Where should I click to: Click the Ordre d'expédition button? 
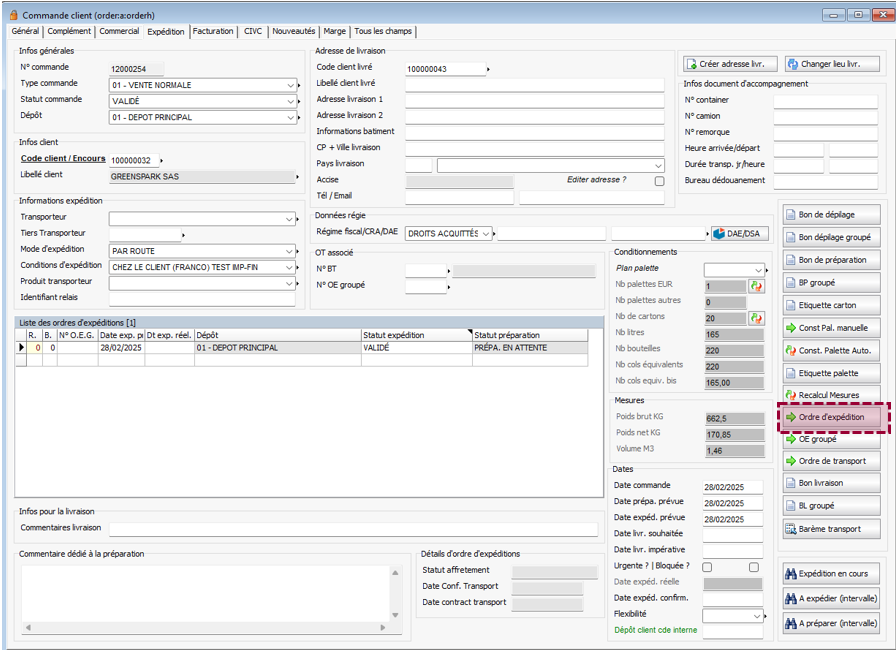(831, 417)
